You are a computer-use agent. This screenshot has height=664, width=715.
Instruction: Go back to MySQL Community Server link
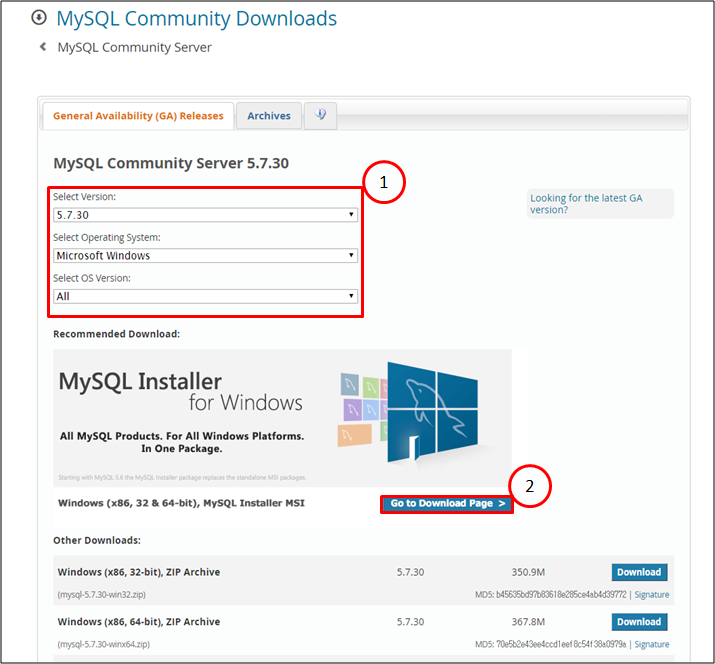(x=135, y=47)
